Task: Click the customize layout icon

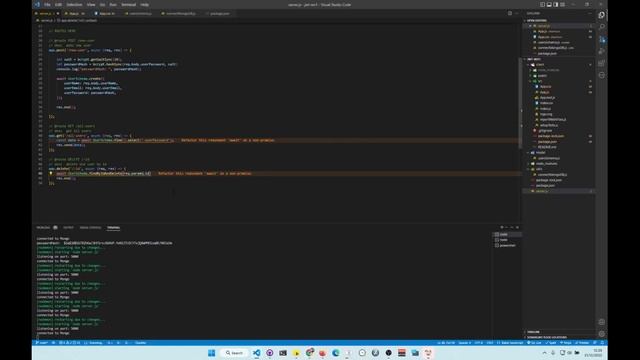Action: coord(563,4)
